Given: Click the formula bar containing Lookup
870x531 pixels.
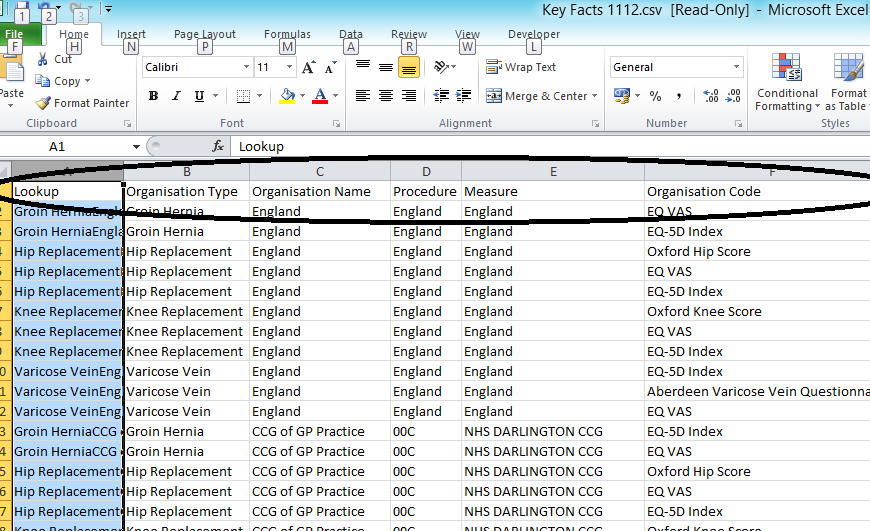Looking at the screenshot, I should pos(549,146).
